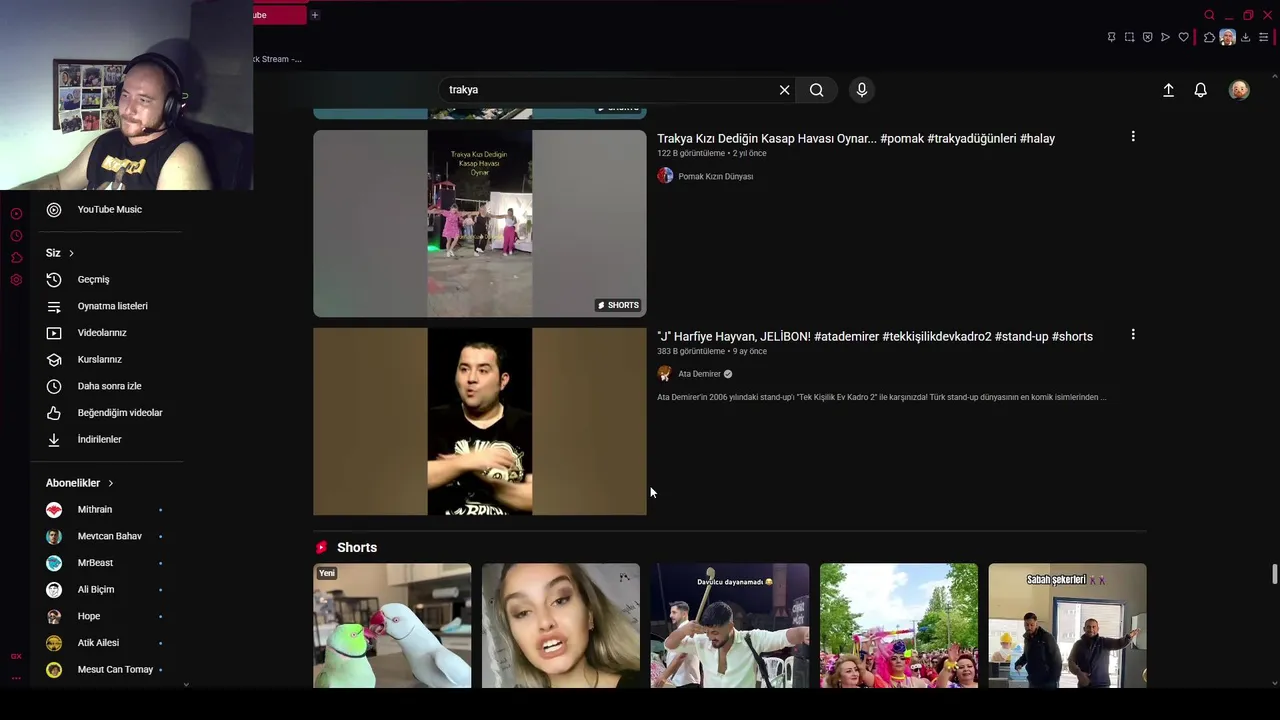Click the sidebar scroll-down arrow
Viewport: 1280px width, 720px height.
[x=186, y=684]
